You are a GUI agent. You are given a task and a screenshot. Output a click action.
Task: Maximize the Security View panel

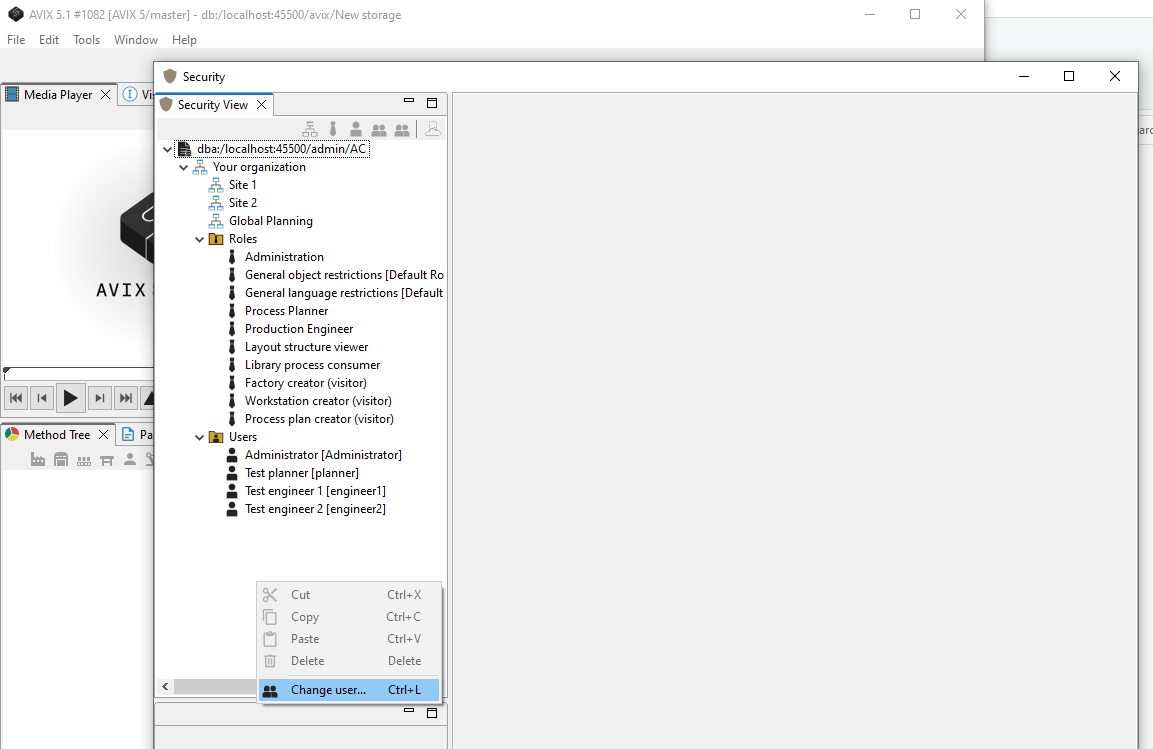click(432, 103)
